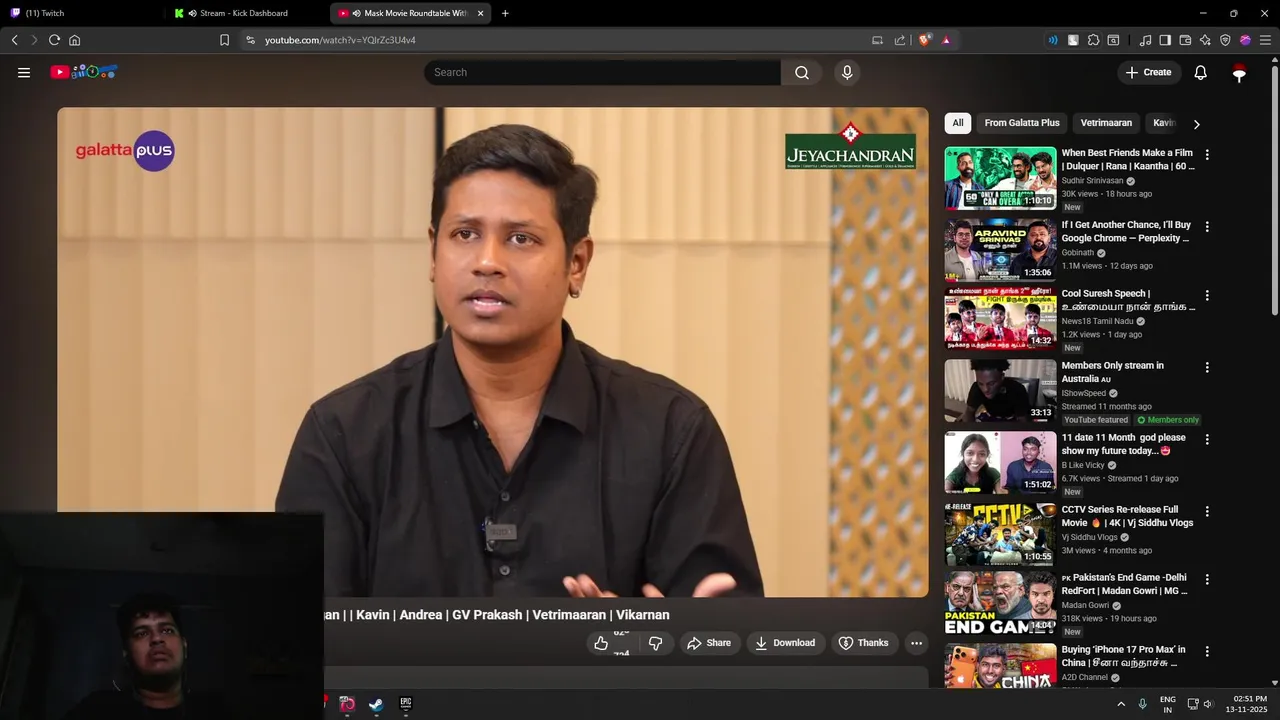Select the Kavin filter chip
The width and height of the screenshot is (1280, 720).
[1163, 123]
